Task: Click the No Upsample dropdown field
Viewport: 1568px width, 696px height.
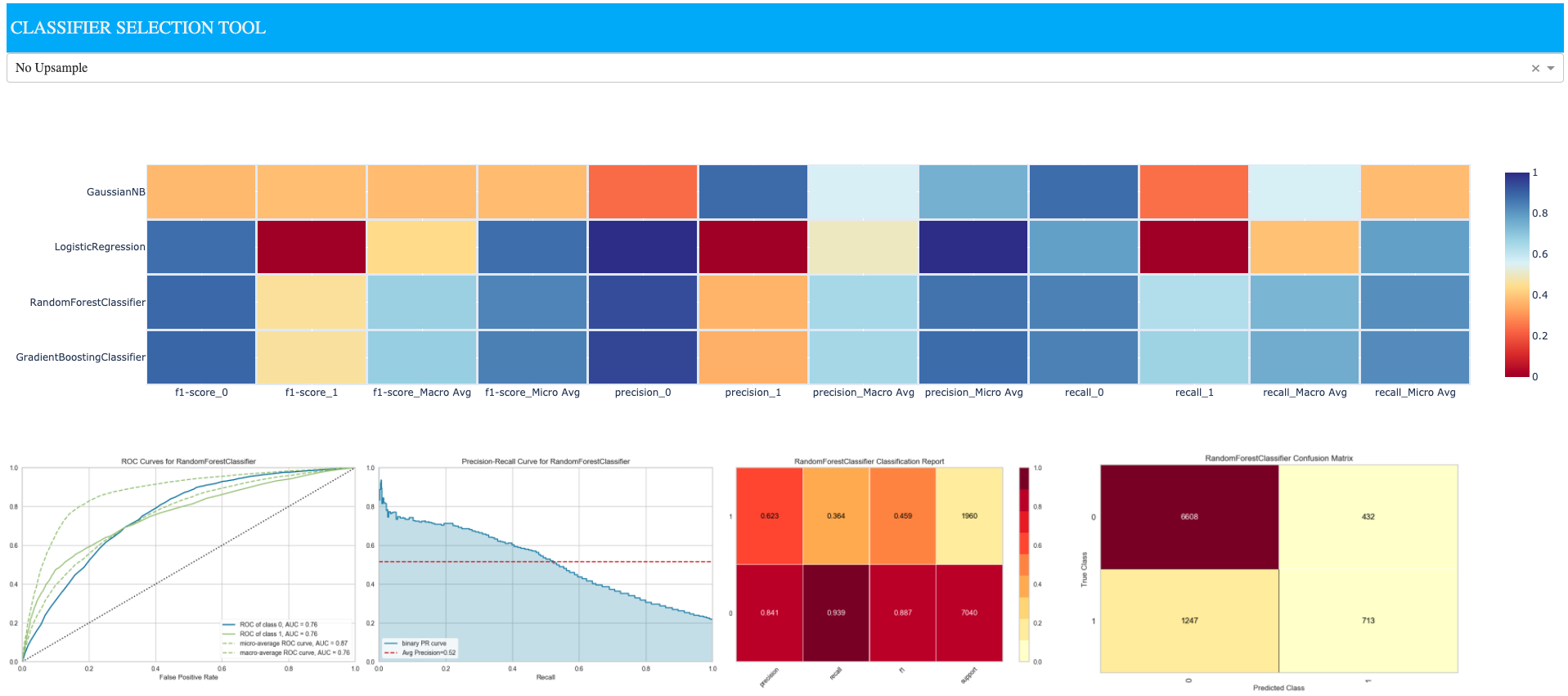Action: click(x=784, y=68)
